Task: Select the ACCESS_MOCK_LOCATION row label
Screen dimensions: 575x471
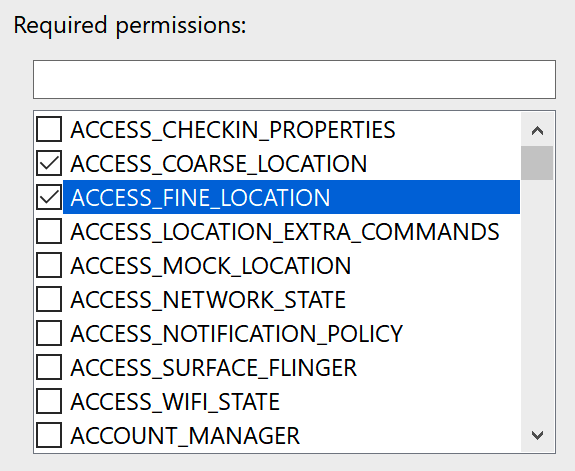Action: point(210,266)
